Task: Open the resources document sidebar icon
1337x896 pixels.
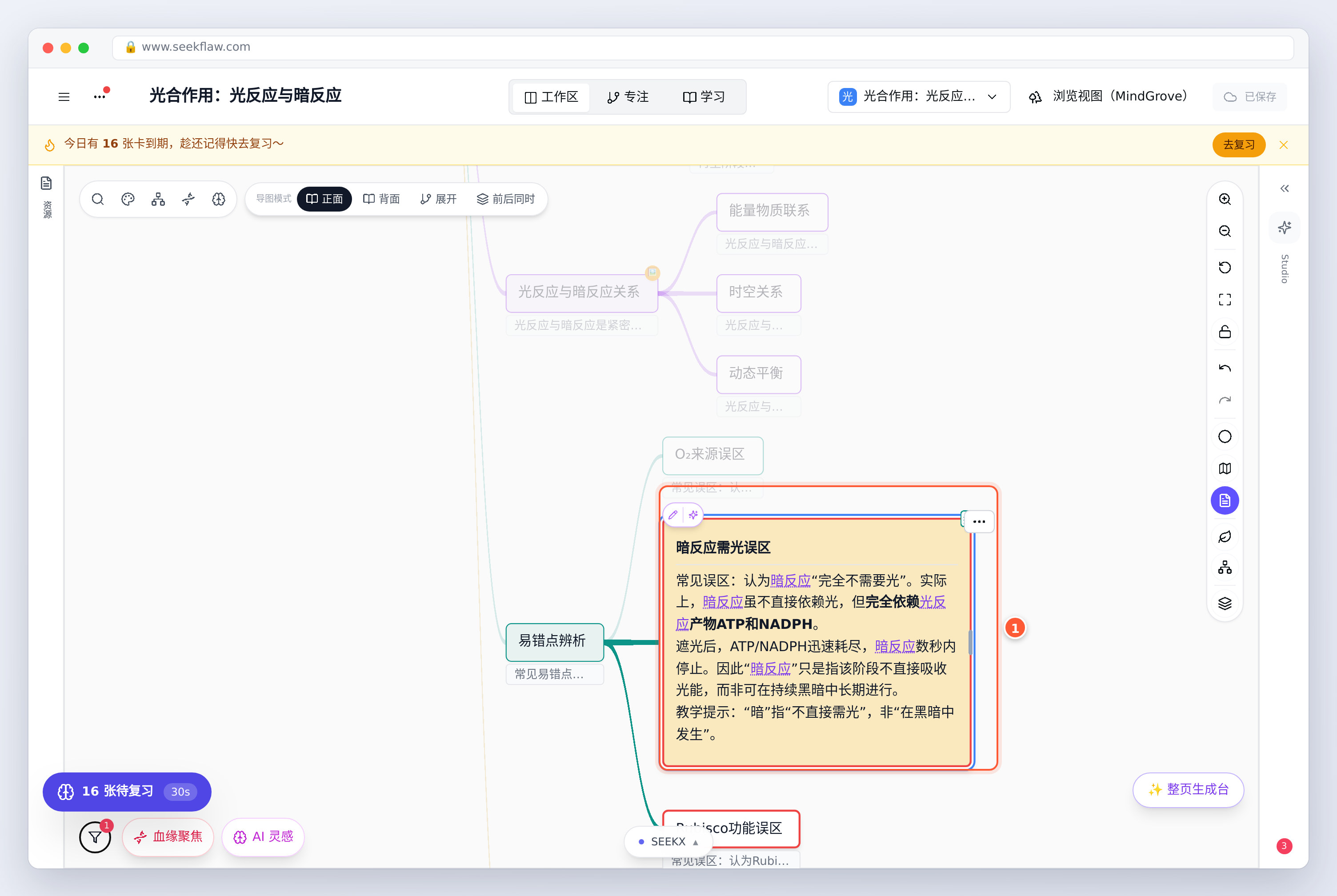Action: click(x=46, y=183)
